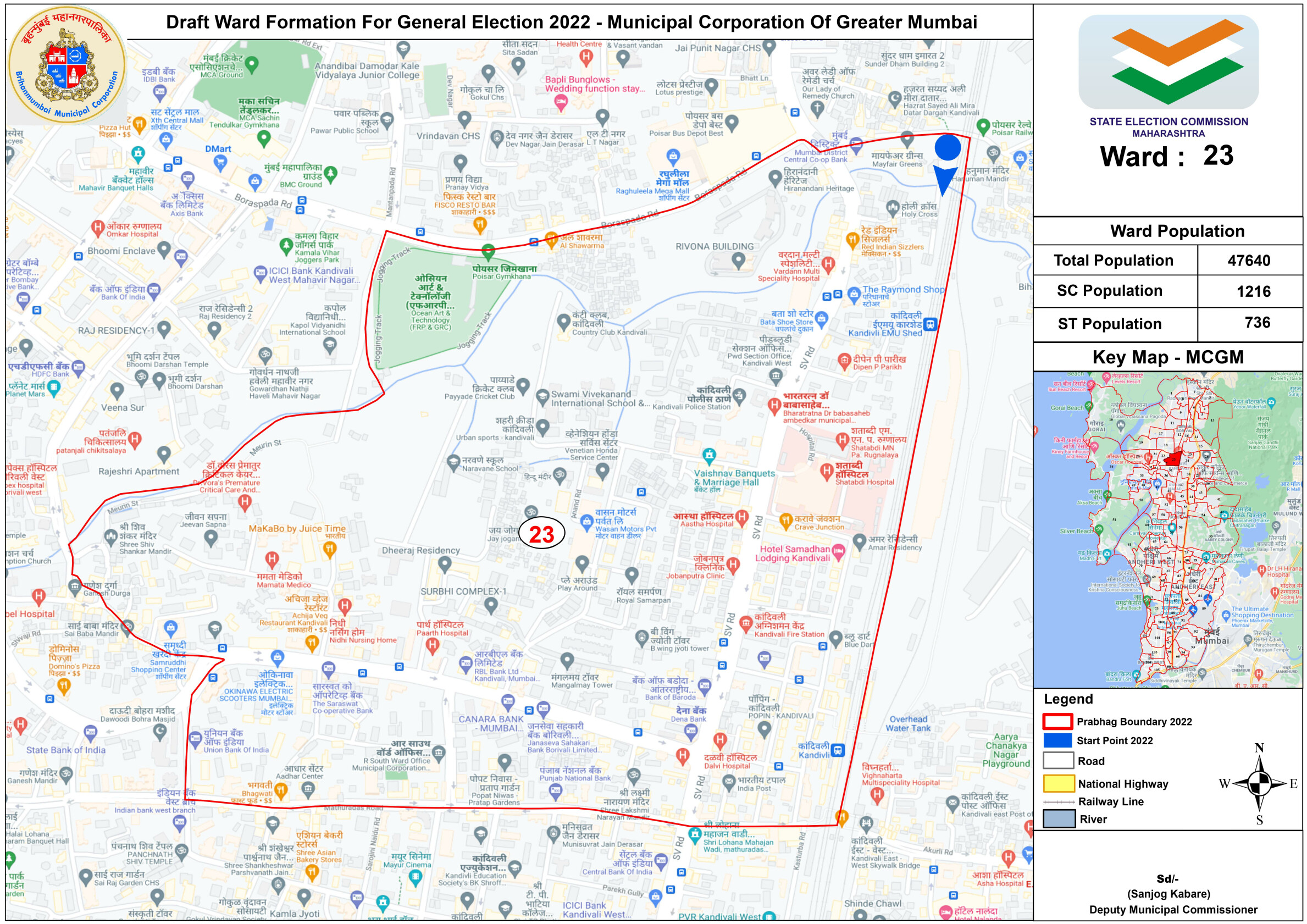
Task: Click the Poisar Railway green station pin
Action: (983, 125)
